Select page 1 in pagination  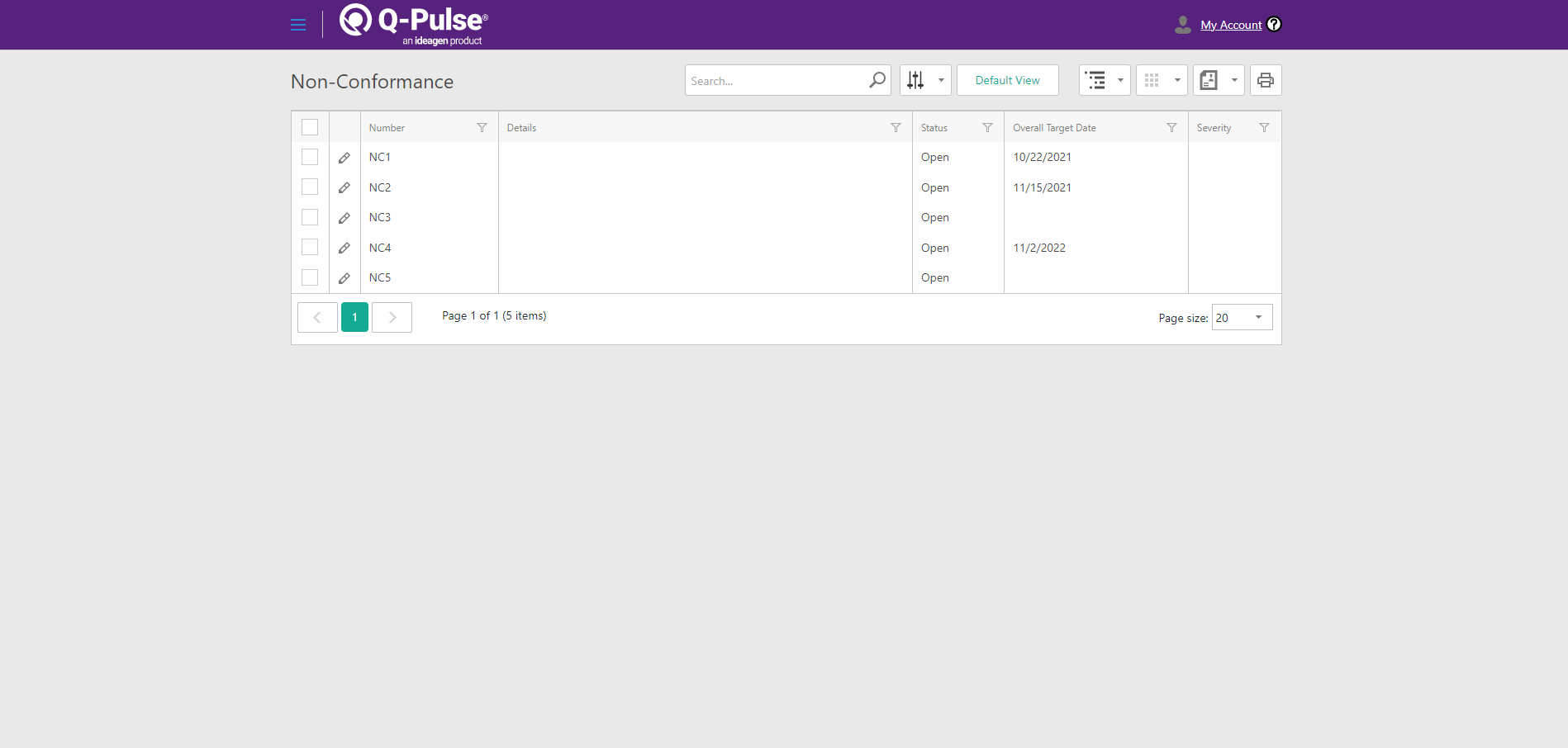[354, 317]
